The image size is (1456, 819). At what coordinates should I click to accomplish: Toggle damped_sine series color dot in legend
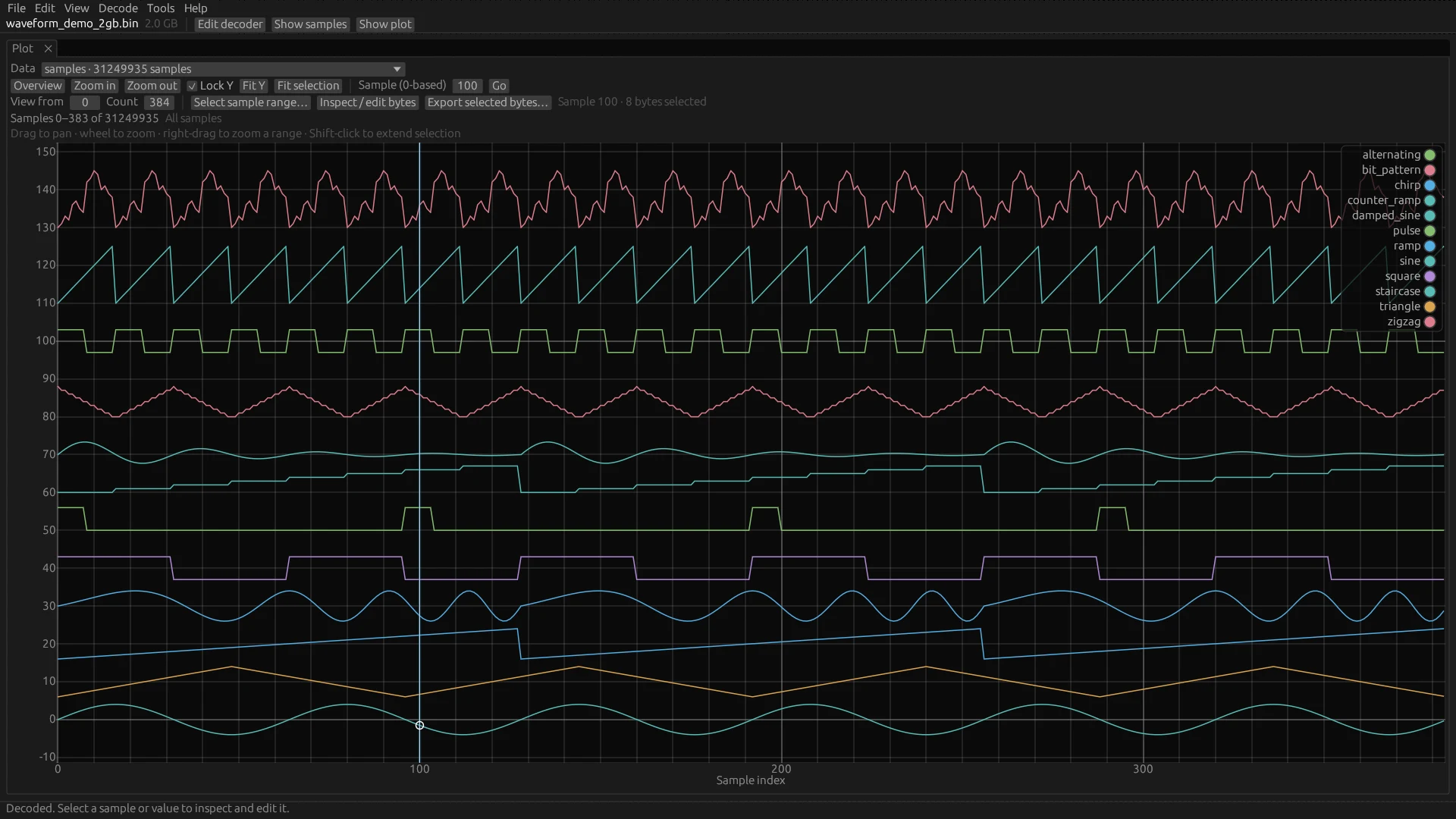(x=1429, y=216)
